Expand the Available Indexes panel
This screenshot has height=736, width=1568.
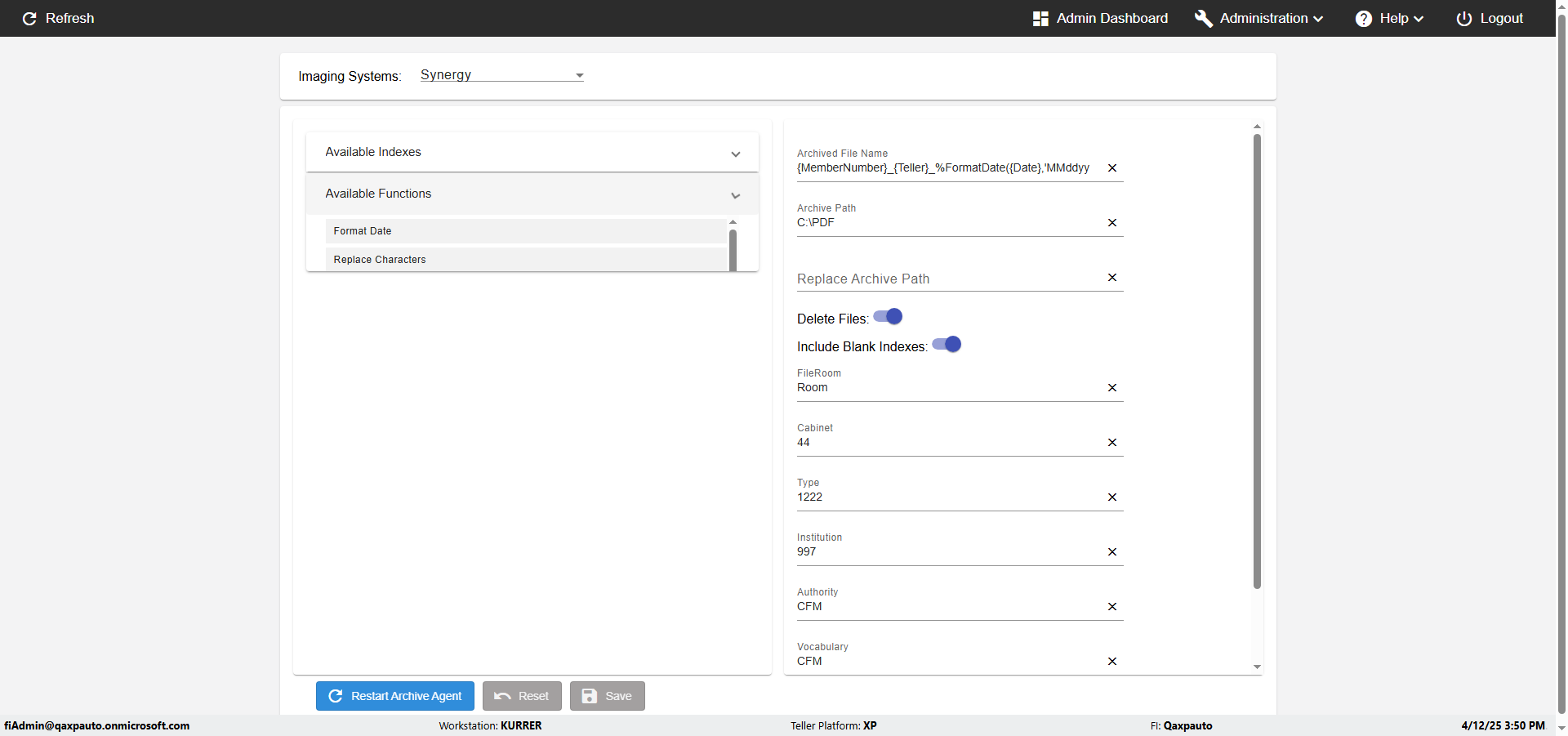pos(532,153)
